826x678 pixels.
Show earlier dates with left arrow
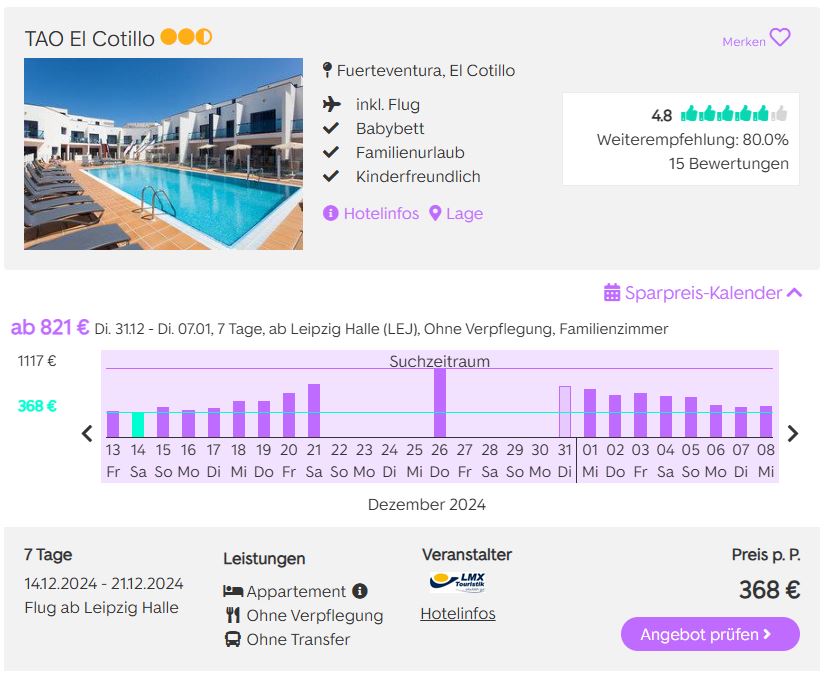click(87, 433)
